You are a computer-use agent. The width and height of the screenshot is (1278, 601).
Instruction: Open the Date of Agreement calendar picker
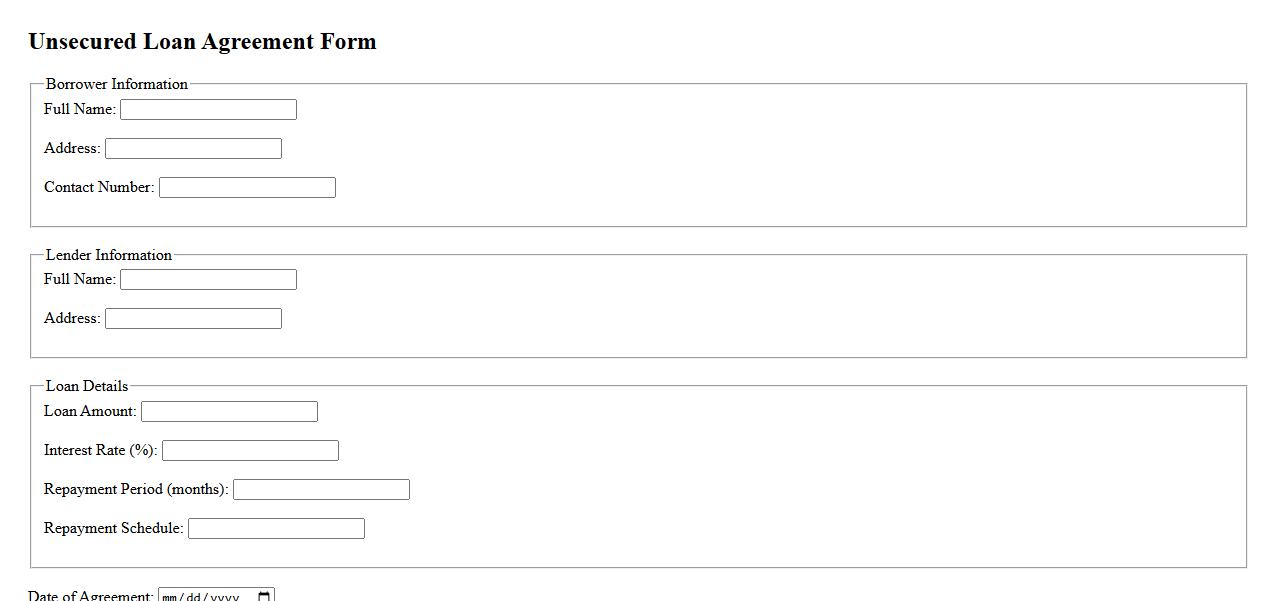click(264, 597)
